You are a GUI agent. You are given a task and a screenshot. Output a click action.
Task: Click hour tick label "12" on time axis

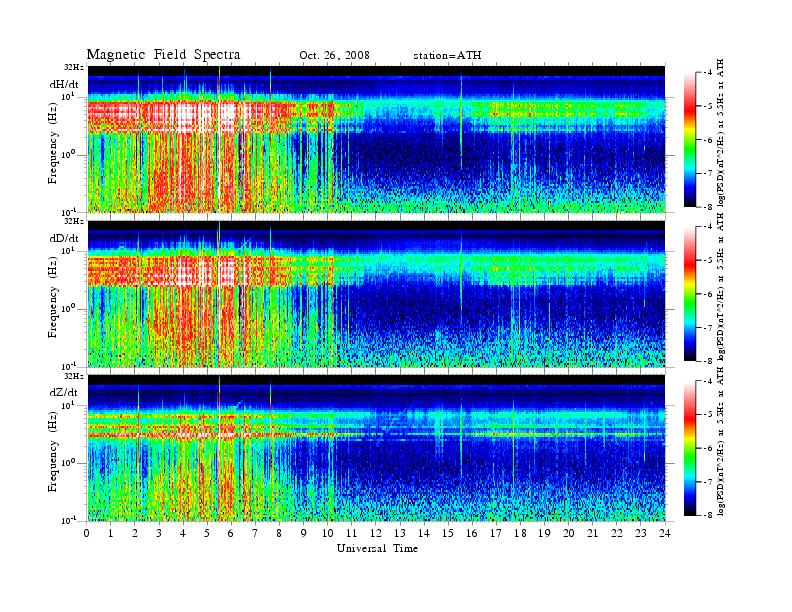click(375, 534)
